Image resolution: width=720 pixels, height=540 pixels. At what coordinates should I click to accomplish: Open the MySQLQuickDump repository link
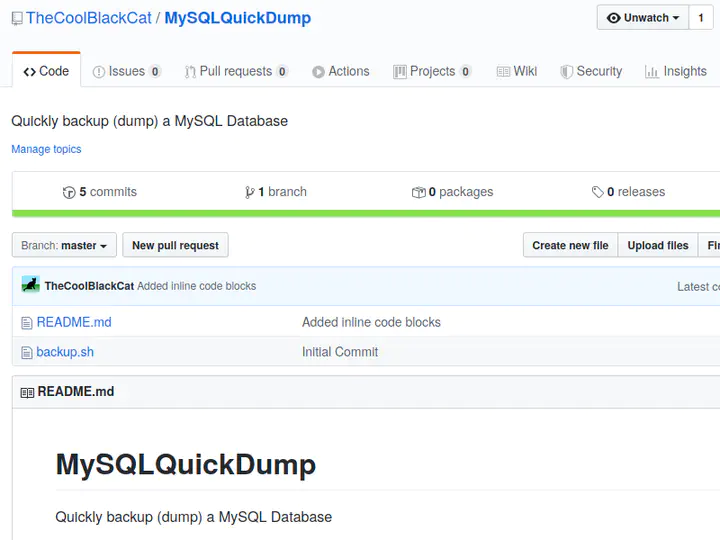click(237, 18)
